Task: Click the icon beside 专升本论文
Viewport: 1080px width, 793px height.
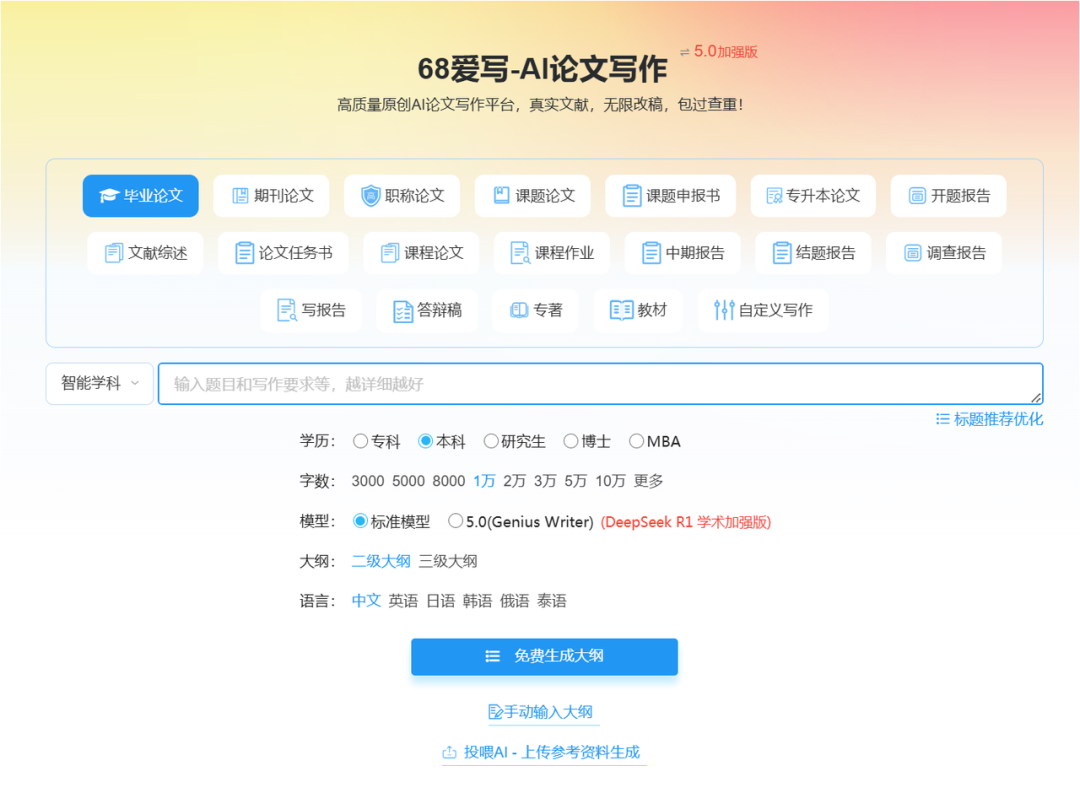Action: 774,196
